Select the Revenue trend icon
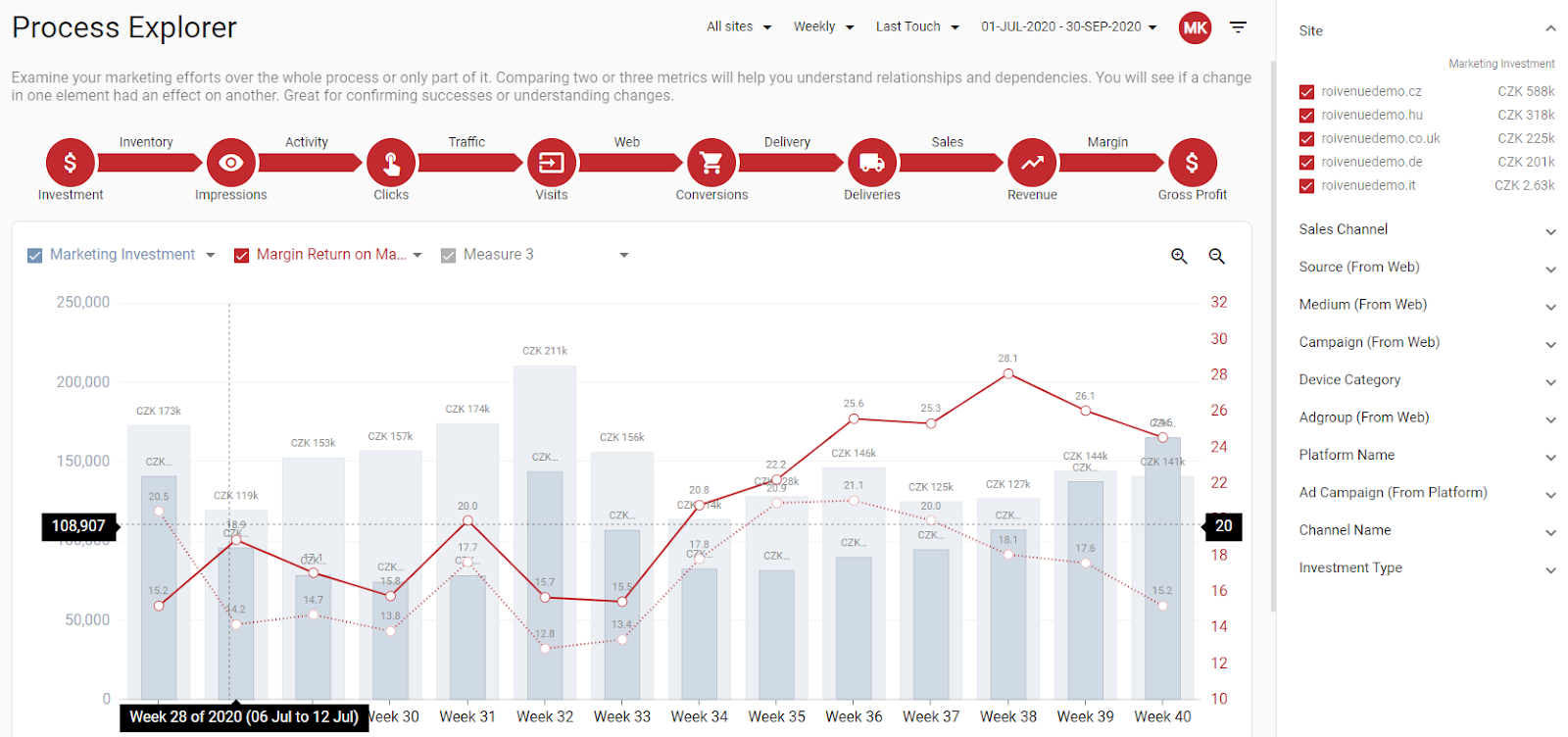The image size is (1568, 737). point(1032,163)
